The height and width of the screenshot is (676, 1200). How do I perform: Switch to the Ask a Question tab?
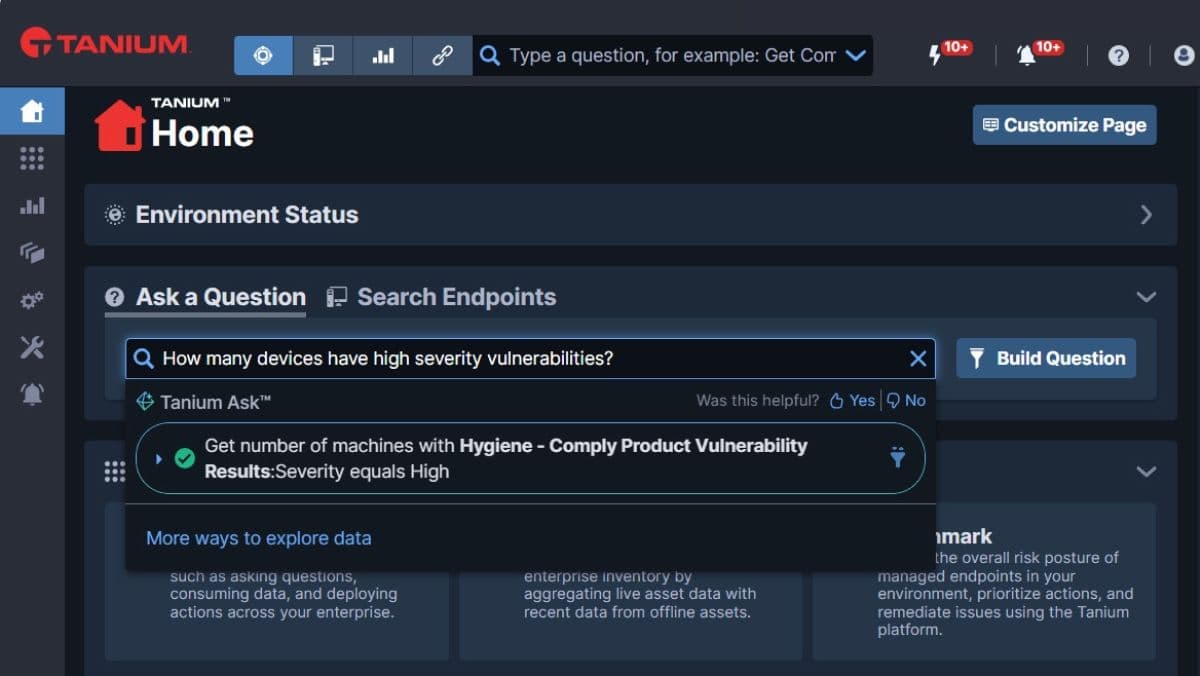205,297
